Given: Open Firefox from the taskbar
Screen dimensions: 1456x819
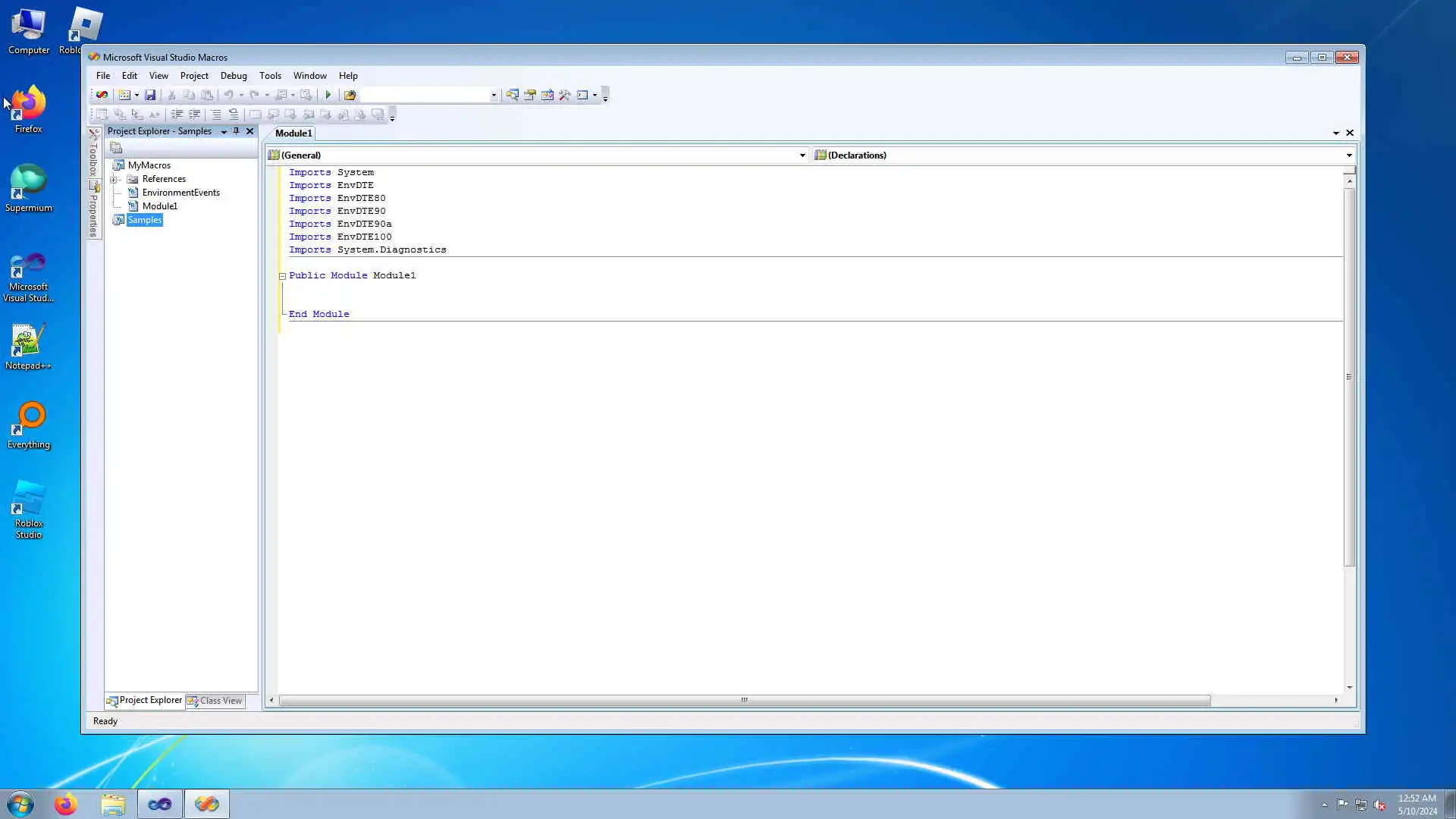Looking at the screenshot, I should pyautogui.click(x=66, y=804).
